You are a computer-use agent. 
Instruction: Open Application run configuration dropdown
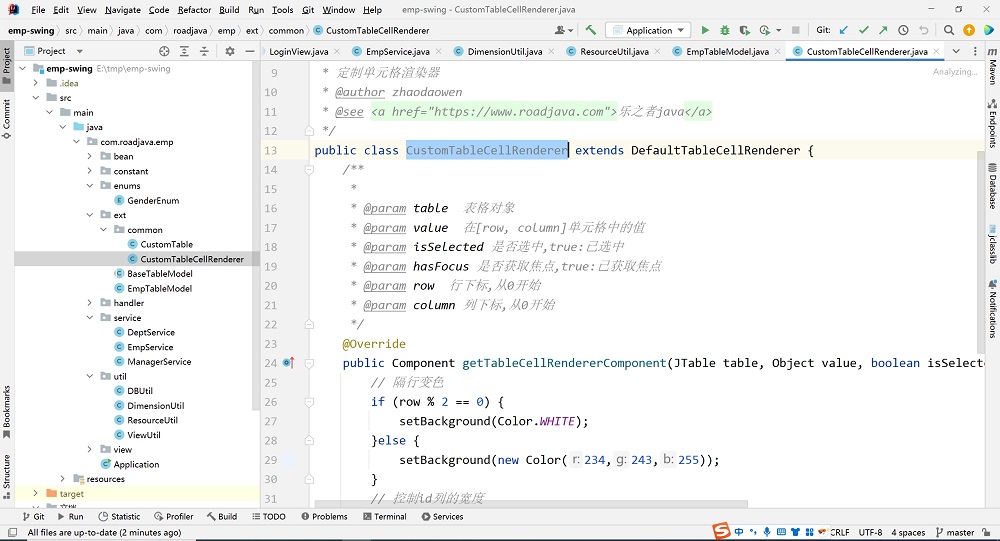[x=648, y=30]
